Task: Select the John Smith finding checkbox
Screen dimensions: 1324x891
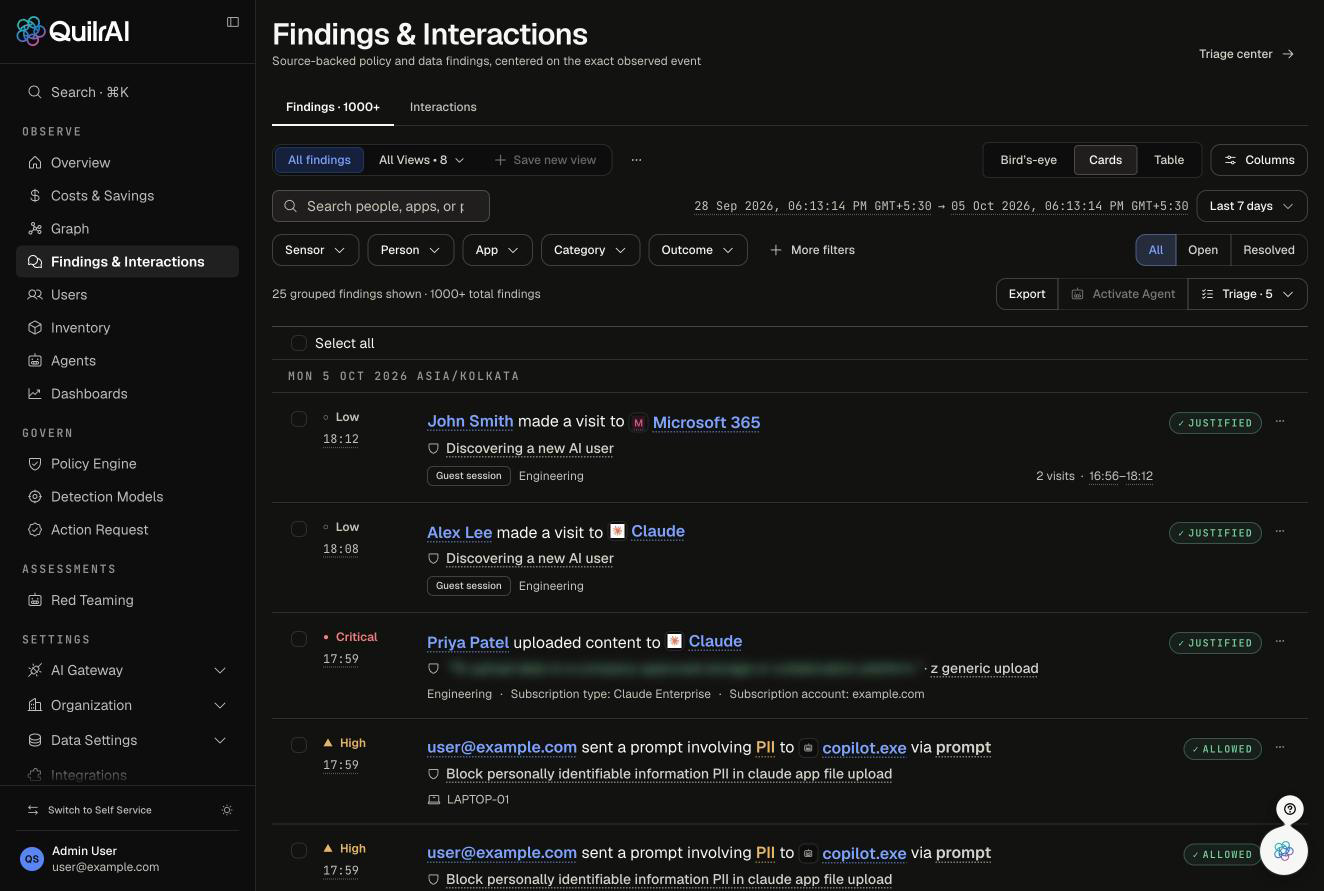Action: 298,419
